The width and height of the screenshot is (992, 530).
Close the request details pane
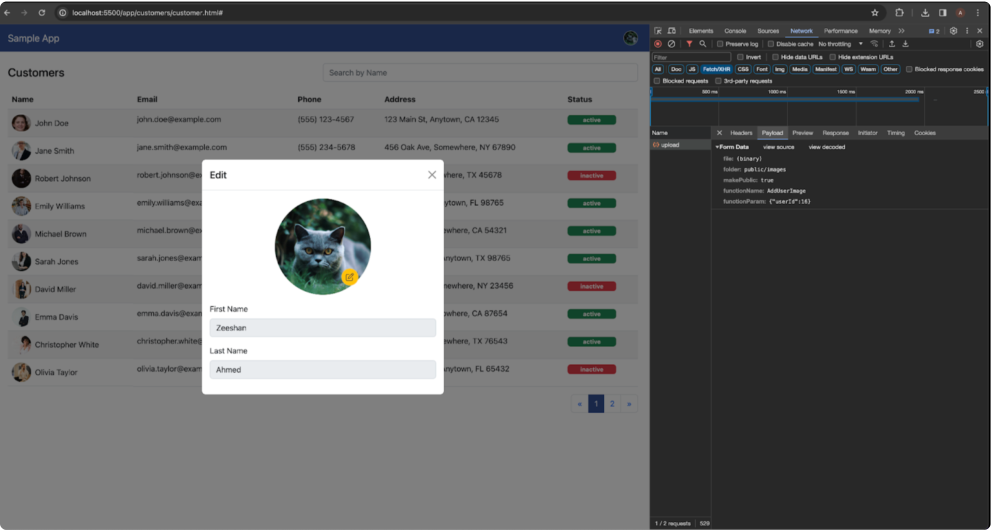(x=719, y=133)
